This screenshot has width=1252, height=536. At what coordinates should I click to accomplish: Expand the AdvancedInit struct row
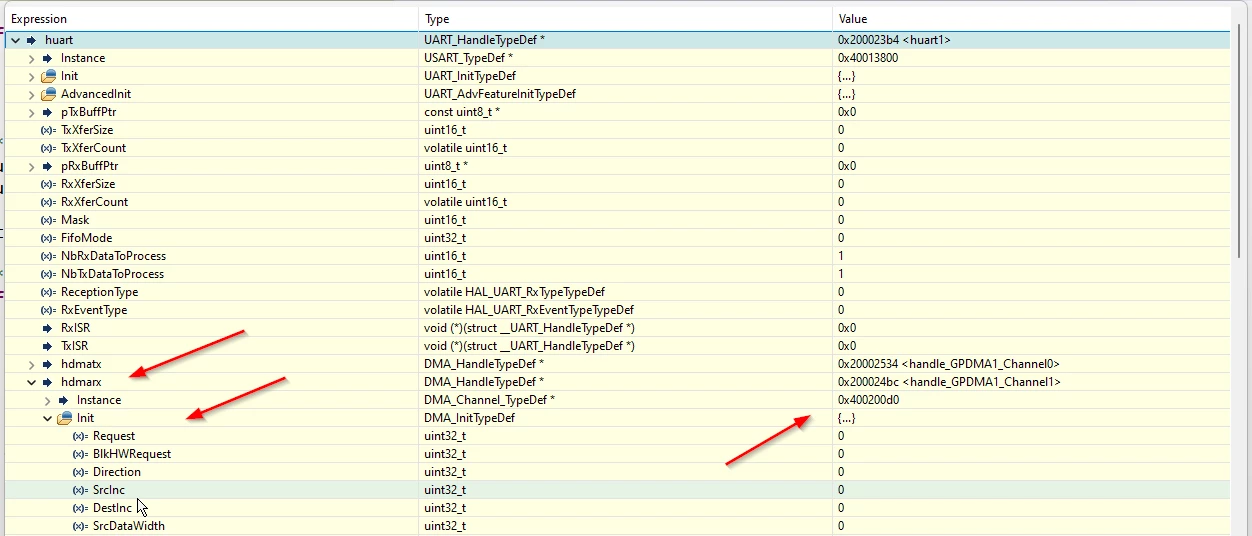coord(31,94)
